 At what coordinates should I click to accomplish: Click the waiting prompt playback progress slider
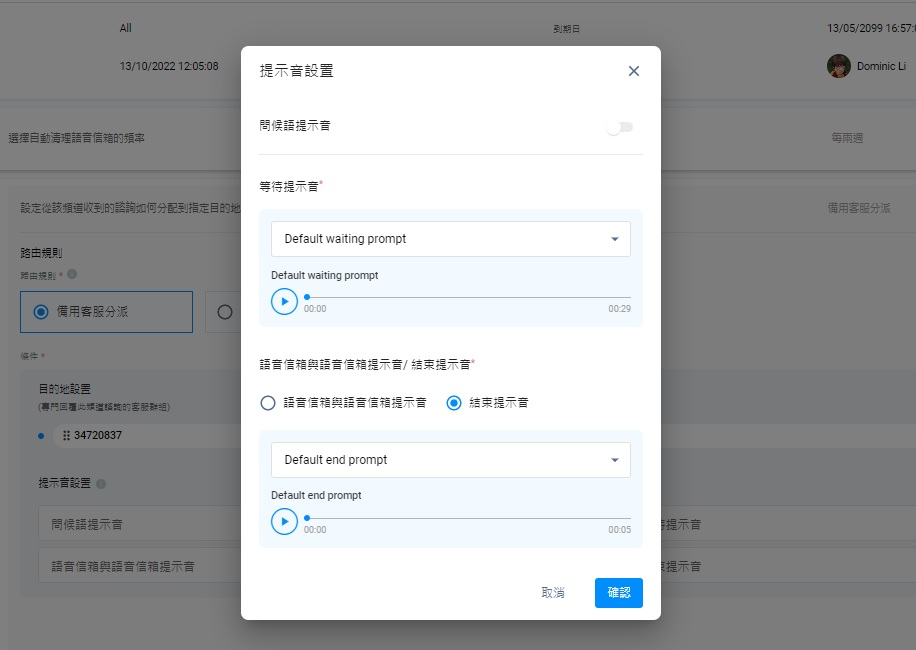tap(465, 294)
